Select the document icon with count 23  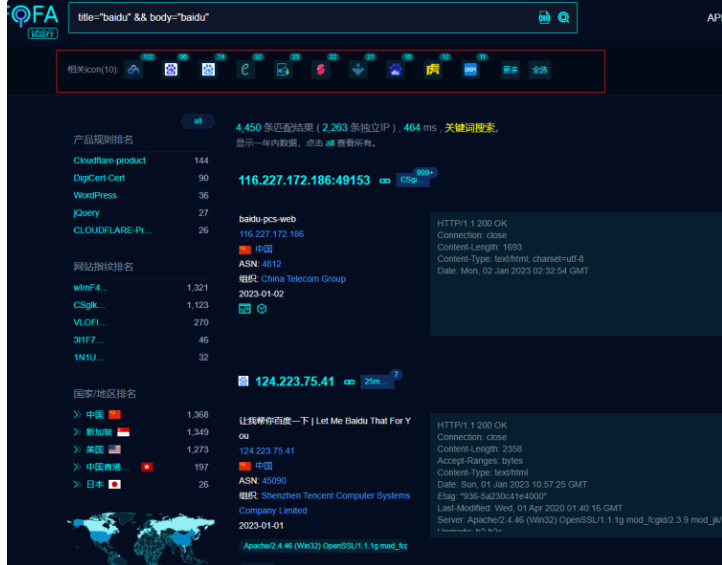point(283,70)
